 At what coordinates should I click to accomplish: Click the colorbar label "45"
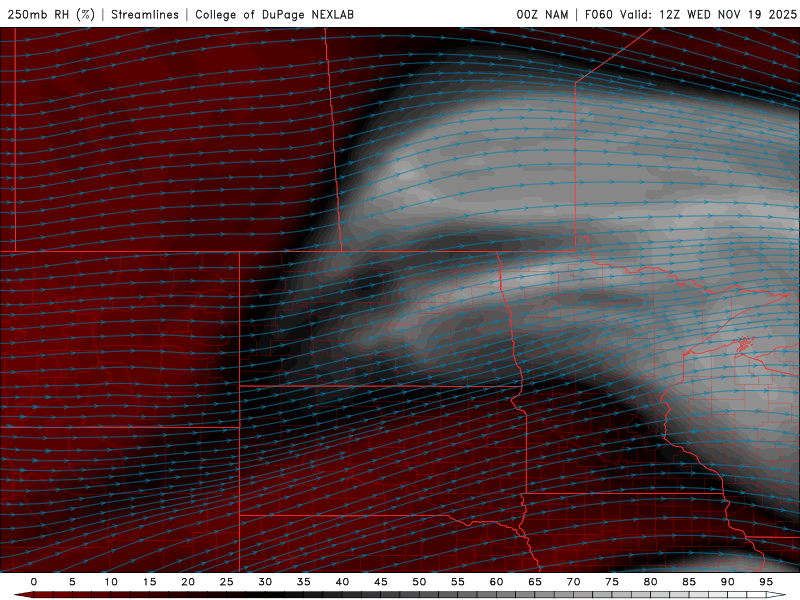pyautogui.click(x=381, y=582)
